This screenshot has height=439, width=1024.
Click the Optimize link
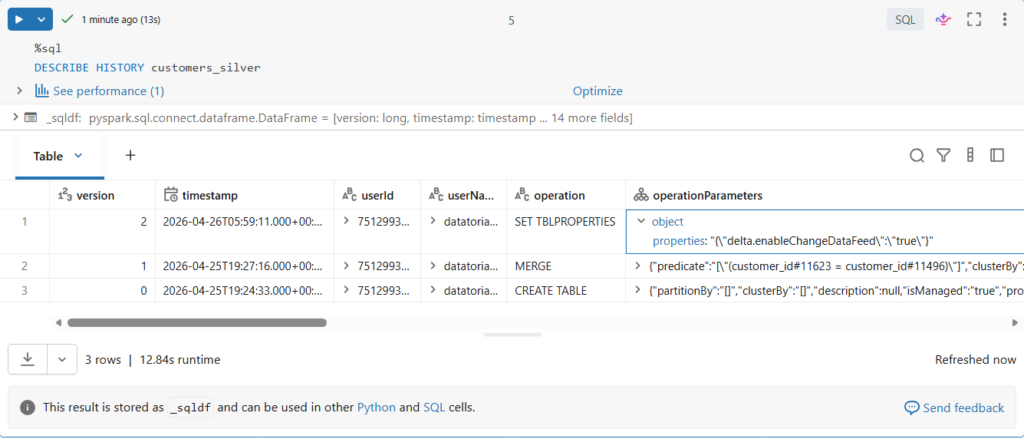(x=597, y=91)
